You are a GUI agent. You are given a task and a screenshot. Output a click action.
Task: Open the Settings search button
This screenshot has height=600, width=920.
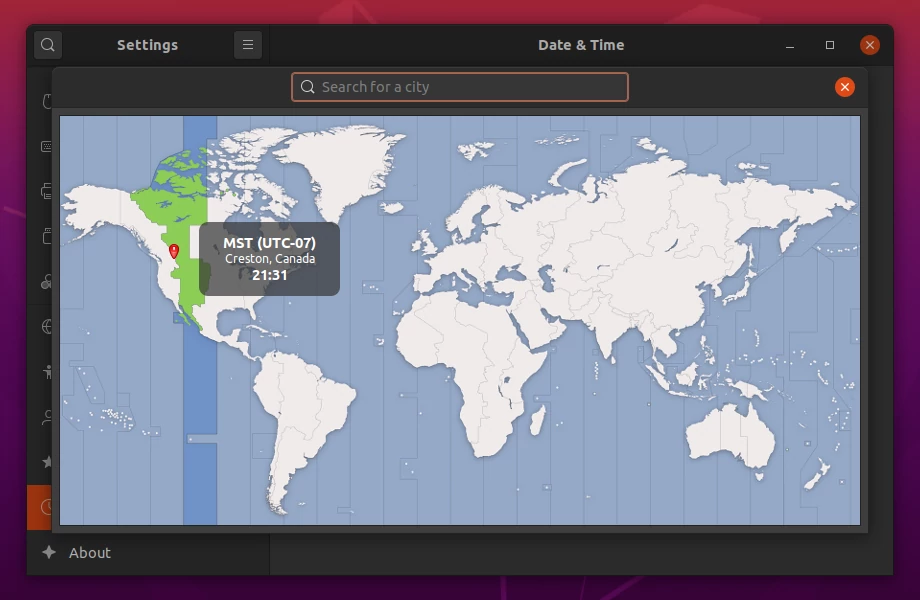48,45
